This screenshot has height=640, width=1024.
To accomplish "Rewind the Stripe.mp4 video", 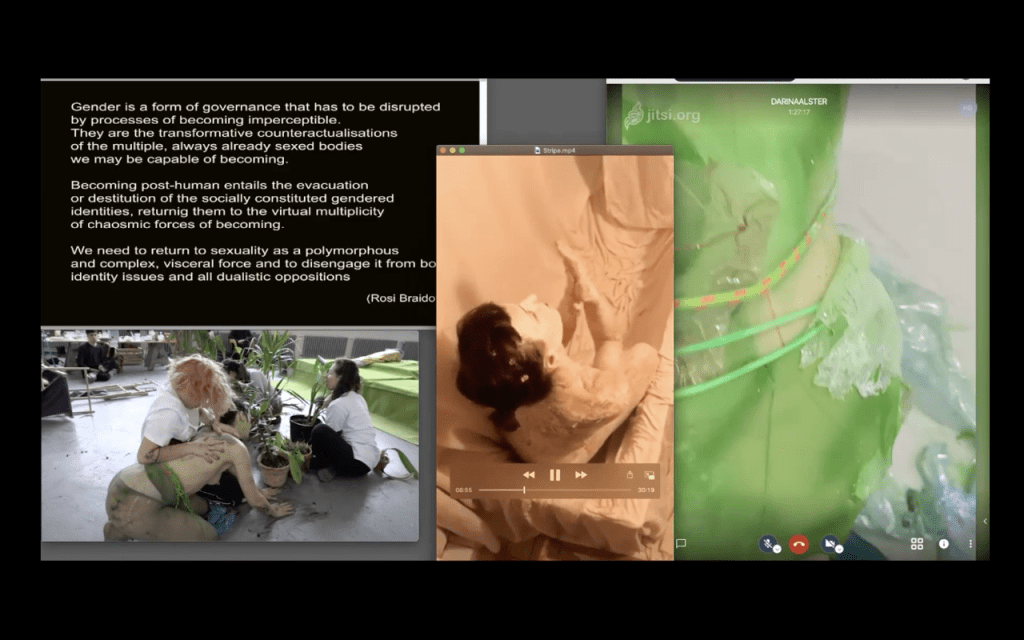I will 529,475.
